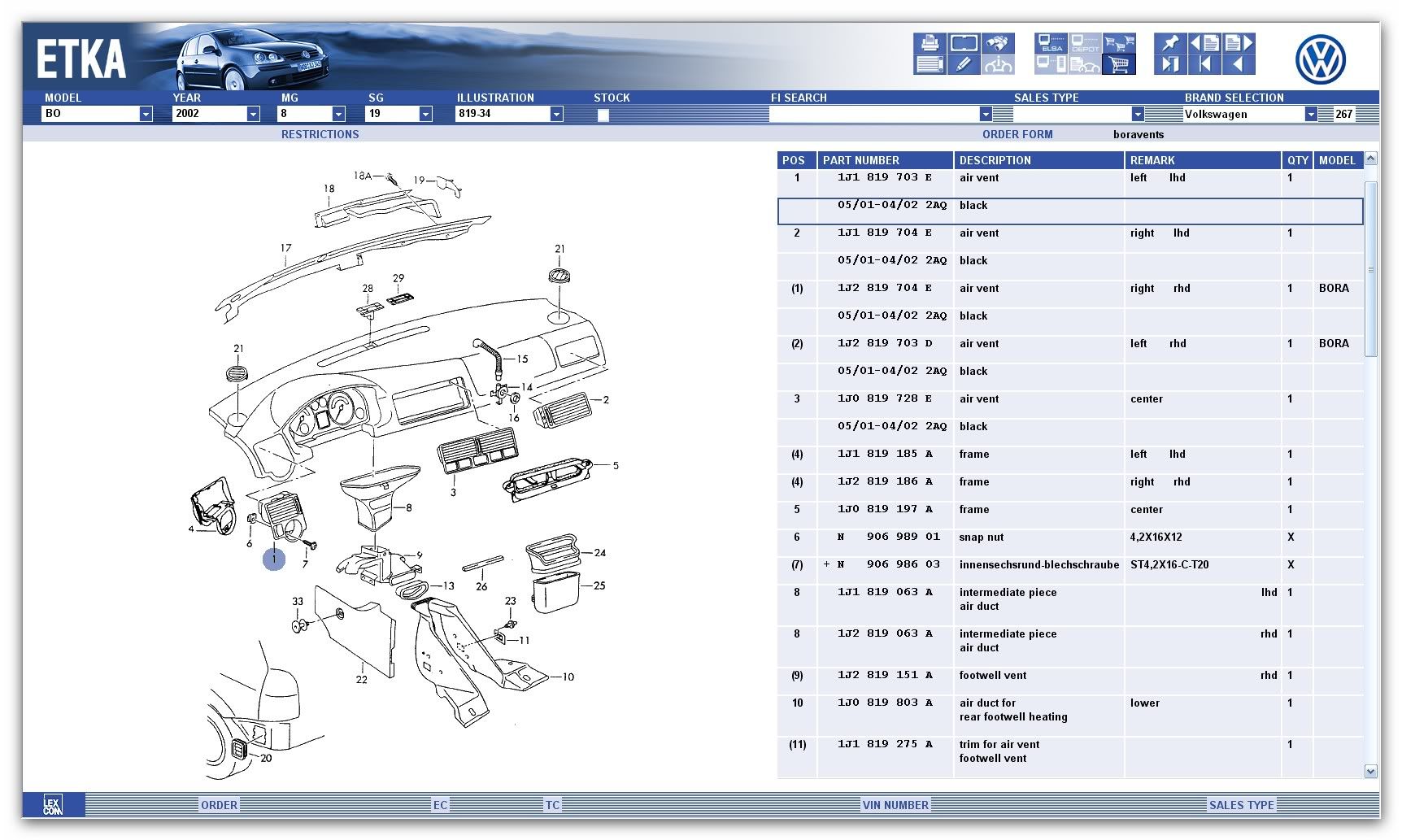Open the ILLUSTRATION dropdown
The width and height of the screenshot is (1402, 840).
pyautogui.click(x=556, y=114)
